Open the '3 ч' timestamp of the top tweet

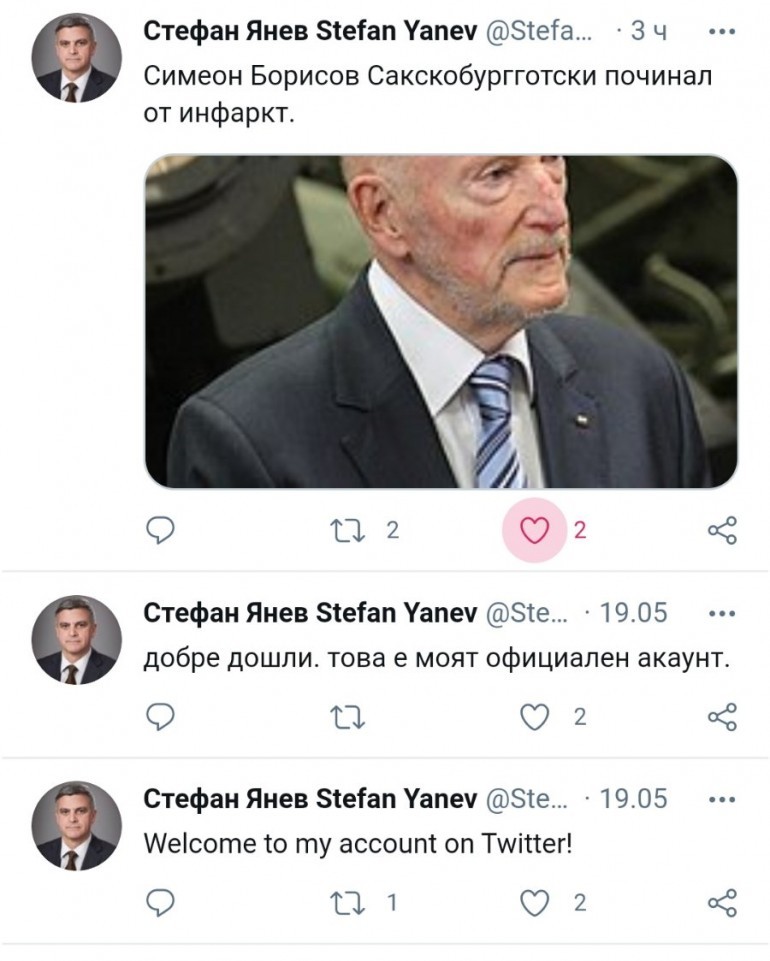click(647, 32)
